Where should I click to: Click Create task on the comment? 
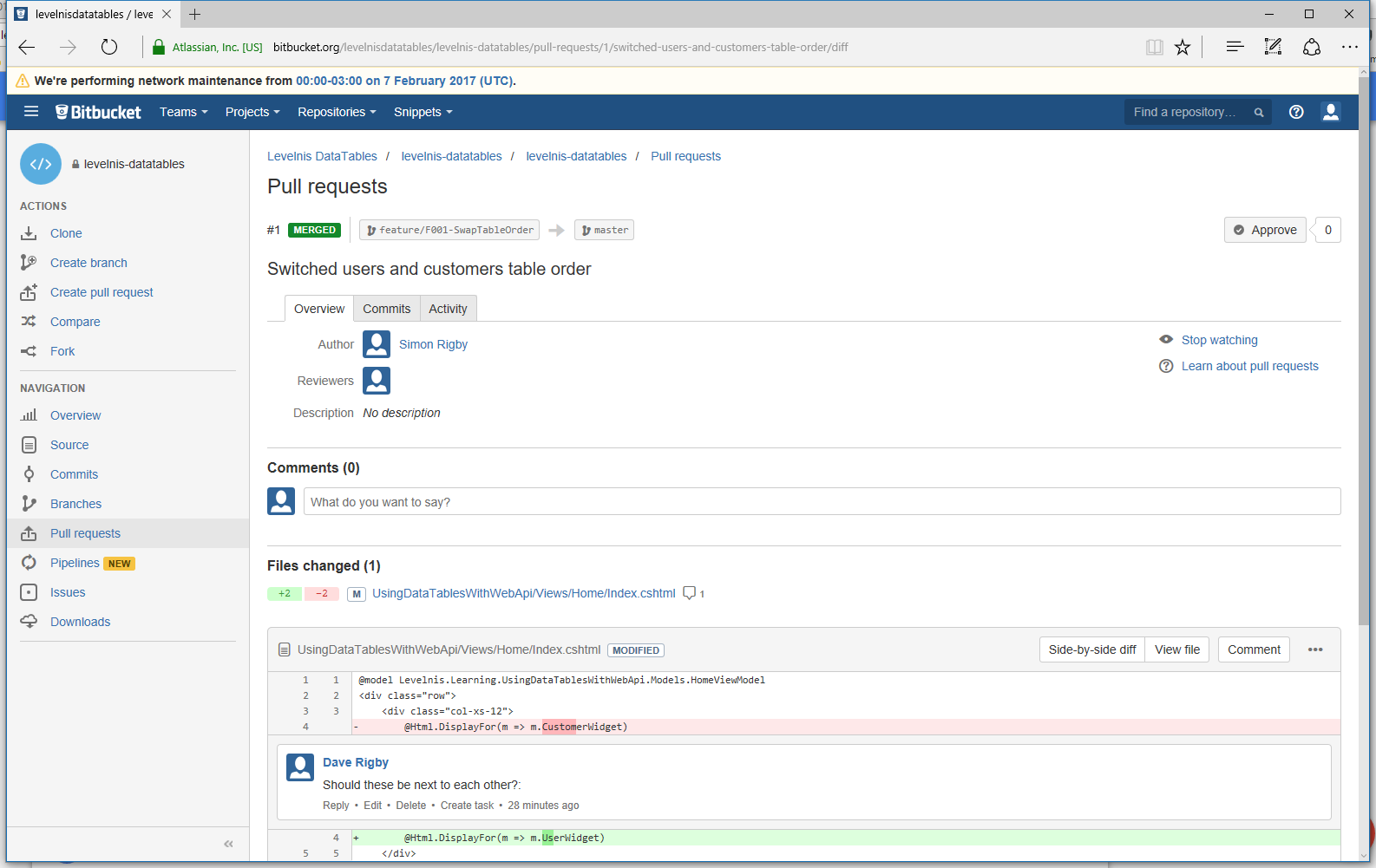point(467,806)
